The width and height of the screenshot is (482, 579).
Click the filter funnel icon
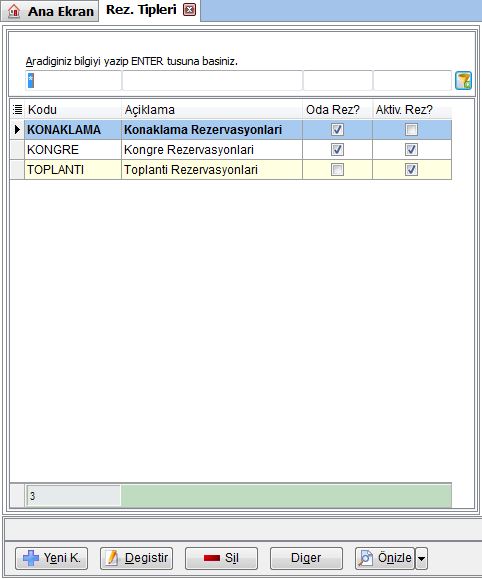tap(463, 80)
